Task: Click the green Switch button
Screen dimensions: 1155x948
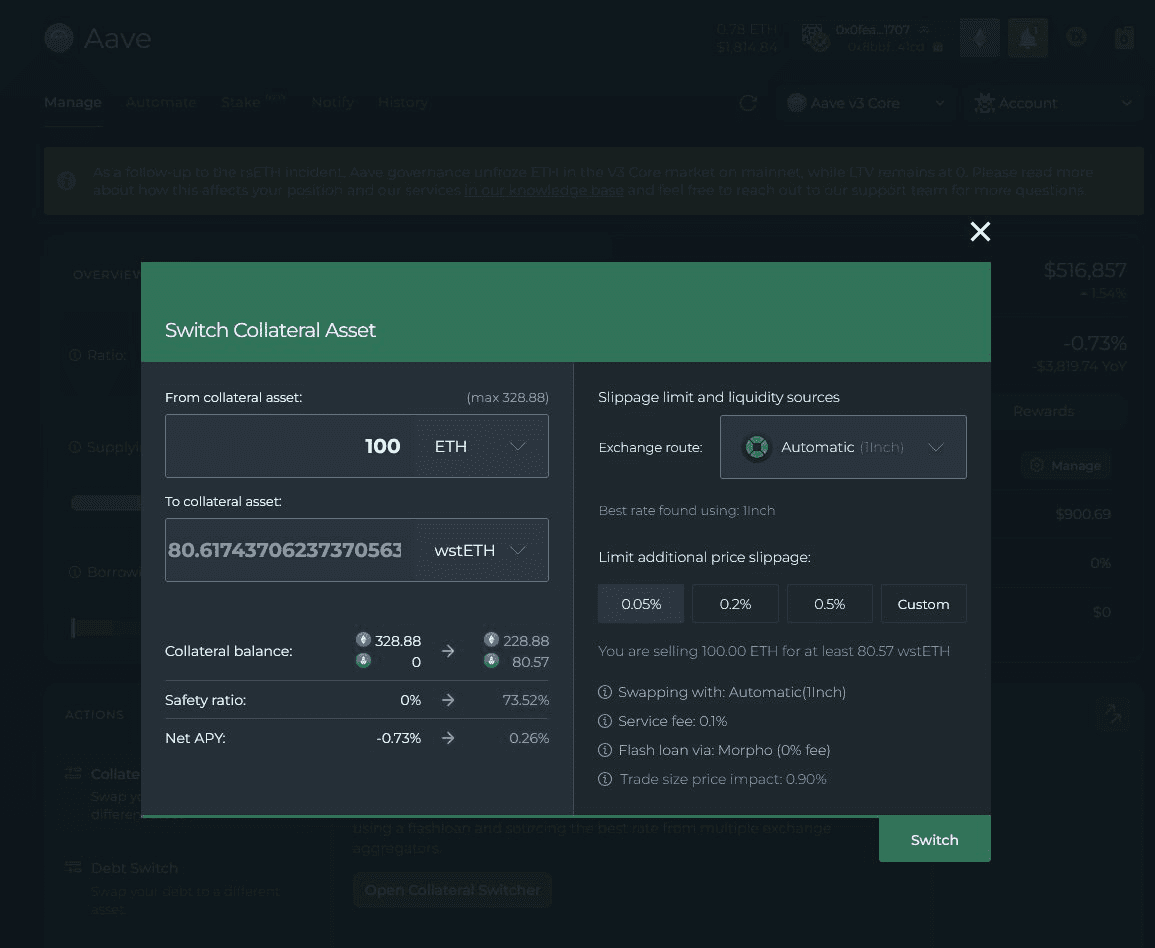Action: point(935,840)
